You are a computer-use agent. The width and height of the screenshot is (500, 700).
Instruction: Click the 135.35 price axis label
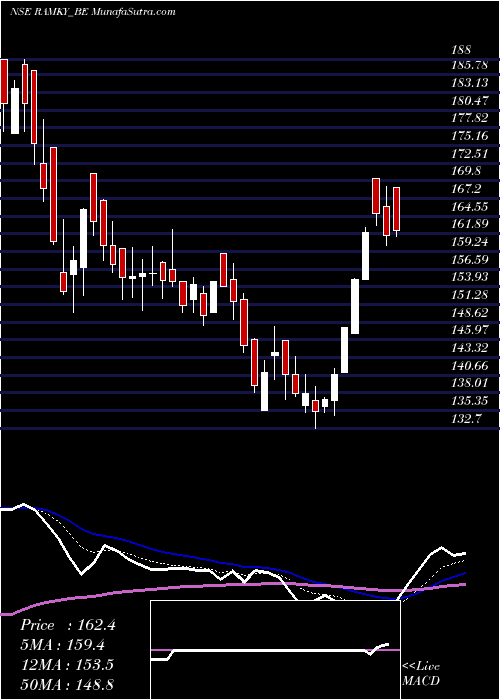470,400
